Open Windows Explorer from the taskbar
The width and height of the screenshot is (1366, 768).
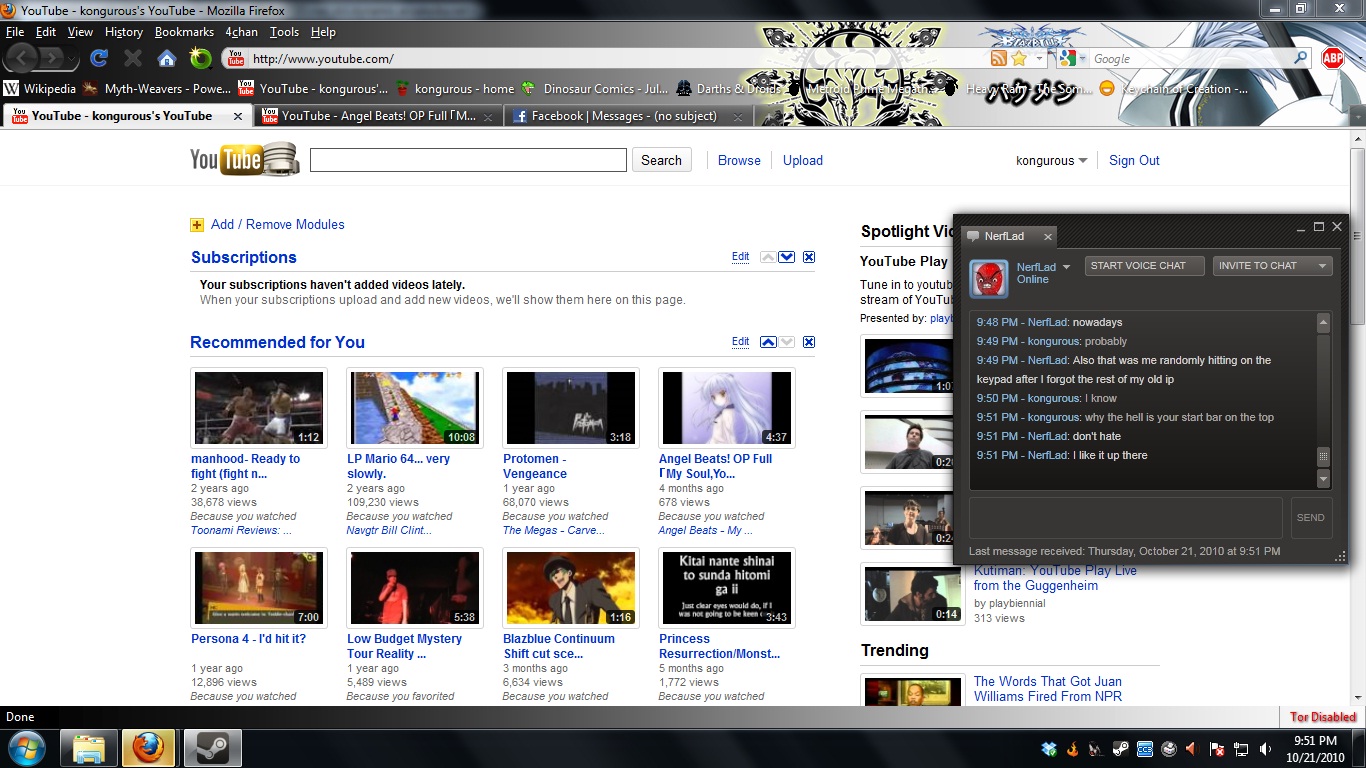click(x=88, y=748)
